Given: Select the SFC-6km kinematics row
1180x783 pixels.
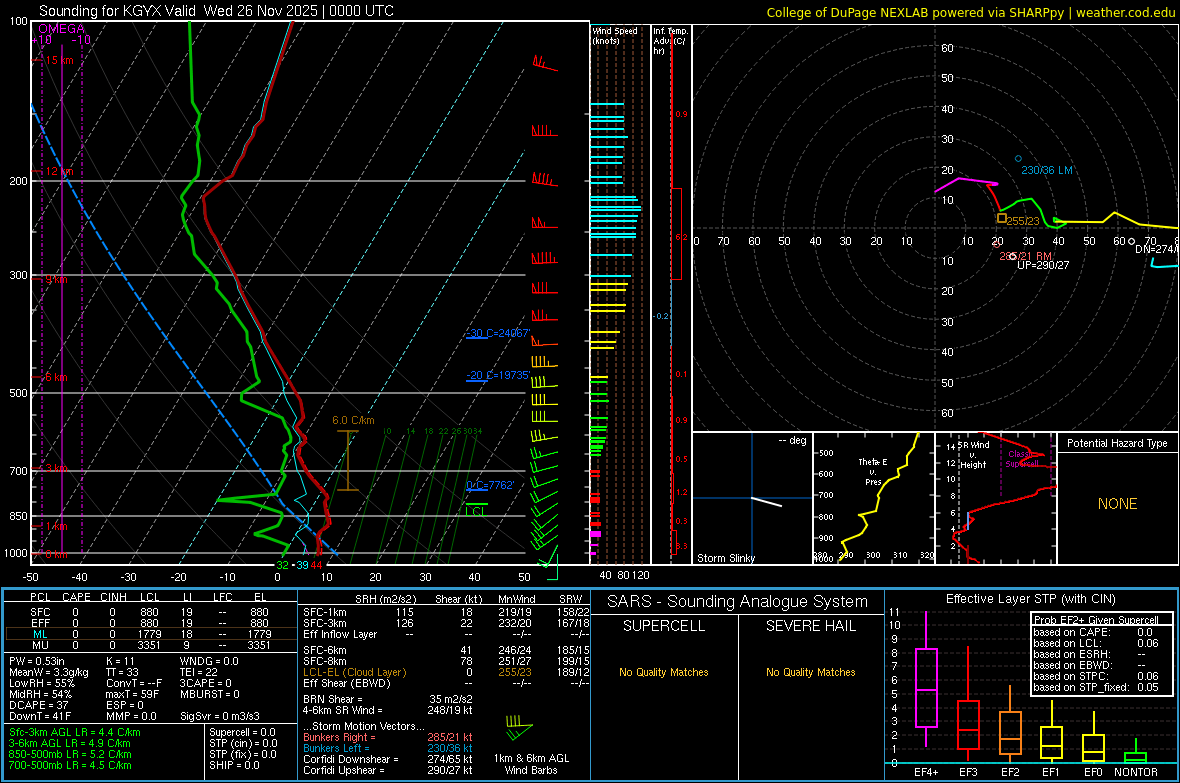Looking at the screenshot, I should pyautogui.click(x=446, y=650).
